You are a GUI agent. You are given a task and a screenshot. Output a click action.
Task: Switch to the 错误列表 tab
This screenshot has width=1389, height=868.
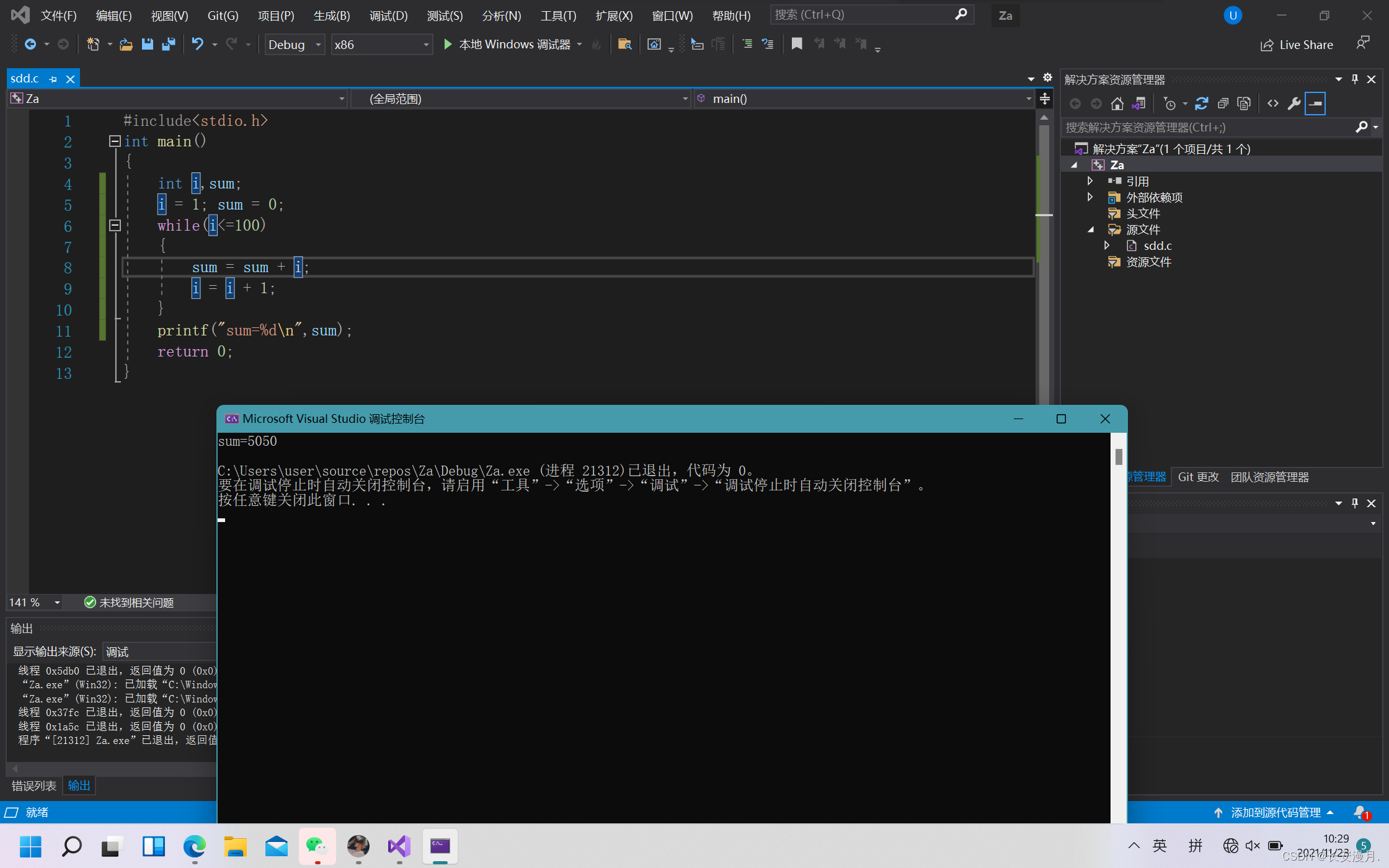tap(34, 786)
